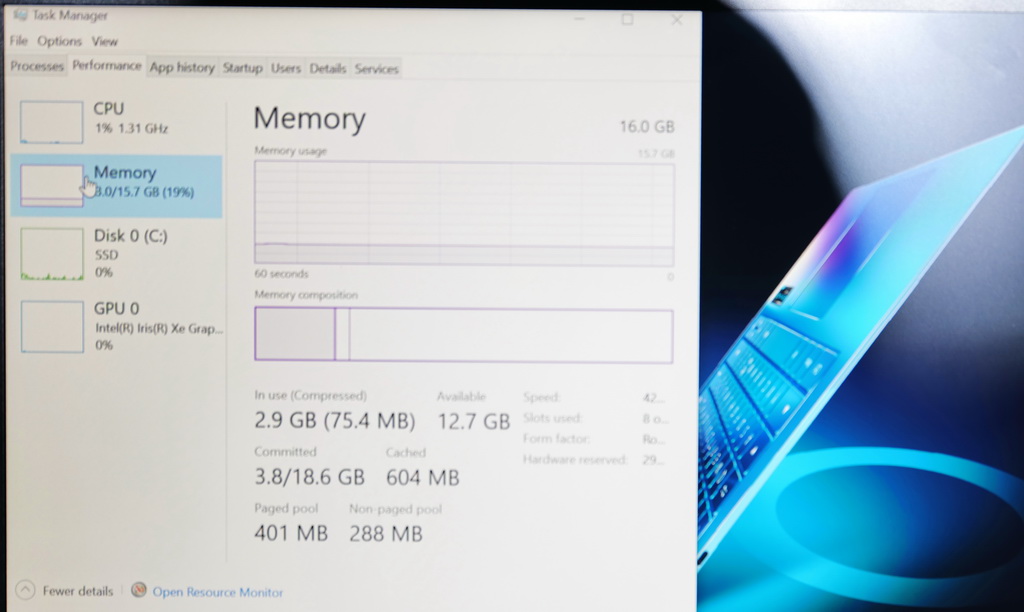Image resolution: width=1024 pixels, height=612 pixels.
Task: Switch to the Startup tab
Action: pyautogui.click(x=242, y=68)
